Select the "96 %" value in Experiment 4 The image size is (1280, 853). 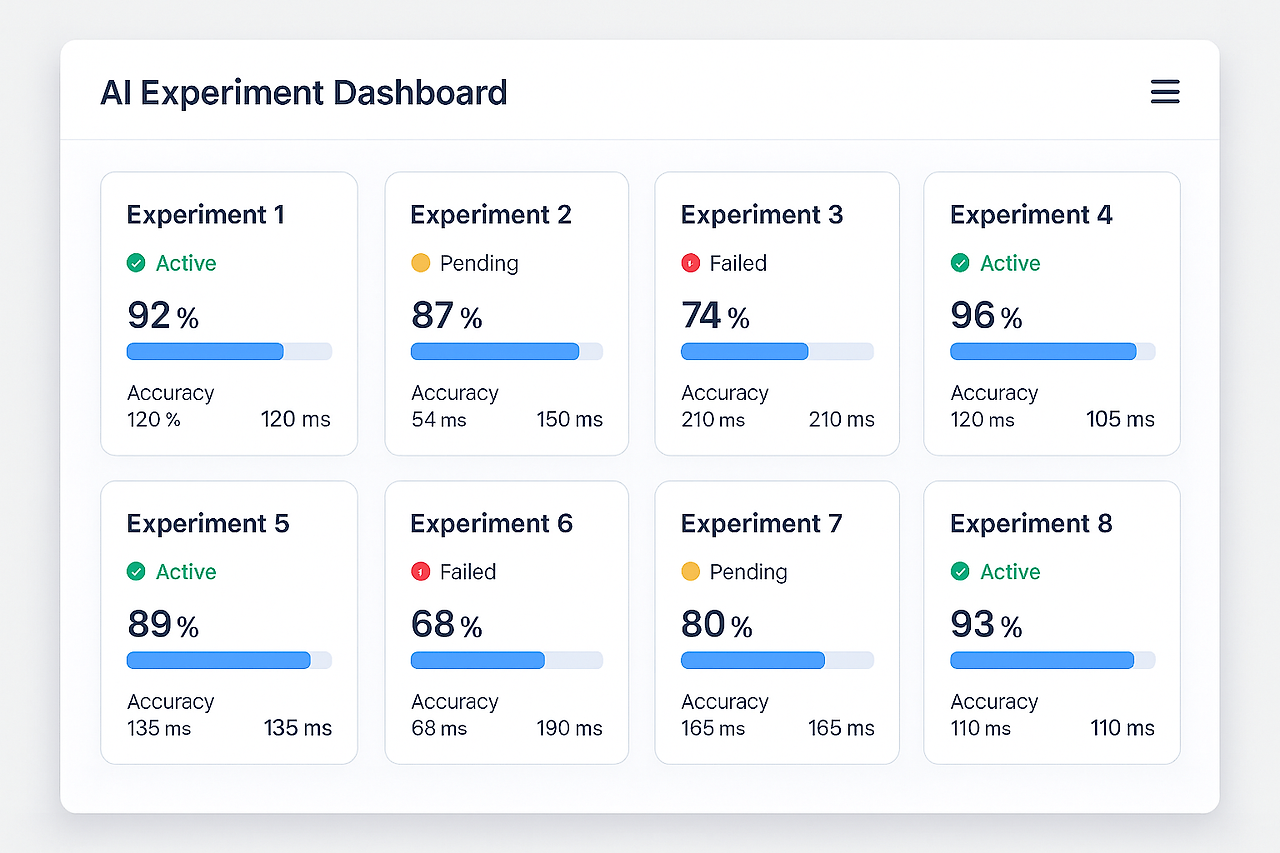(987, 316)
